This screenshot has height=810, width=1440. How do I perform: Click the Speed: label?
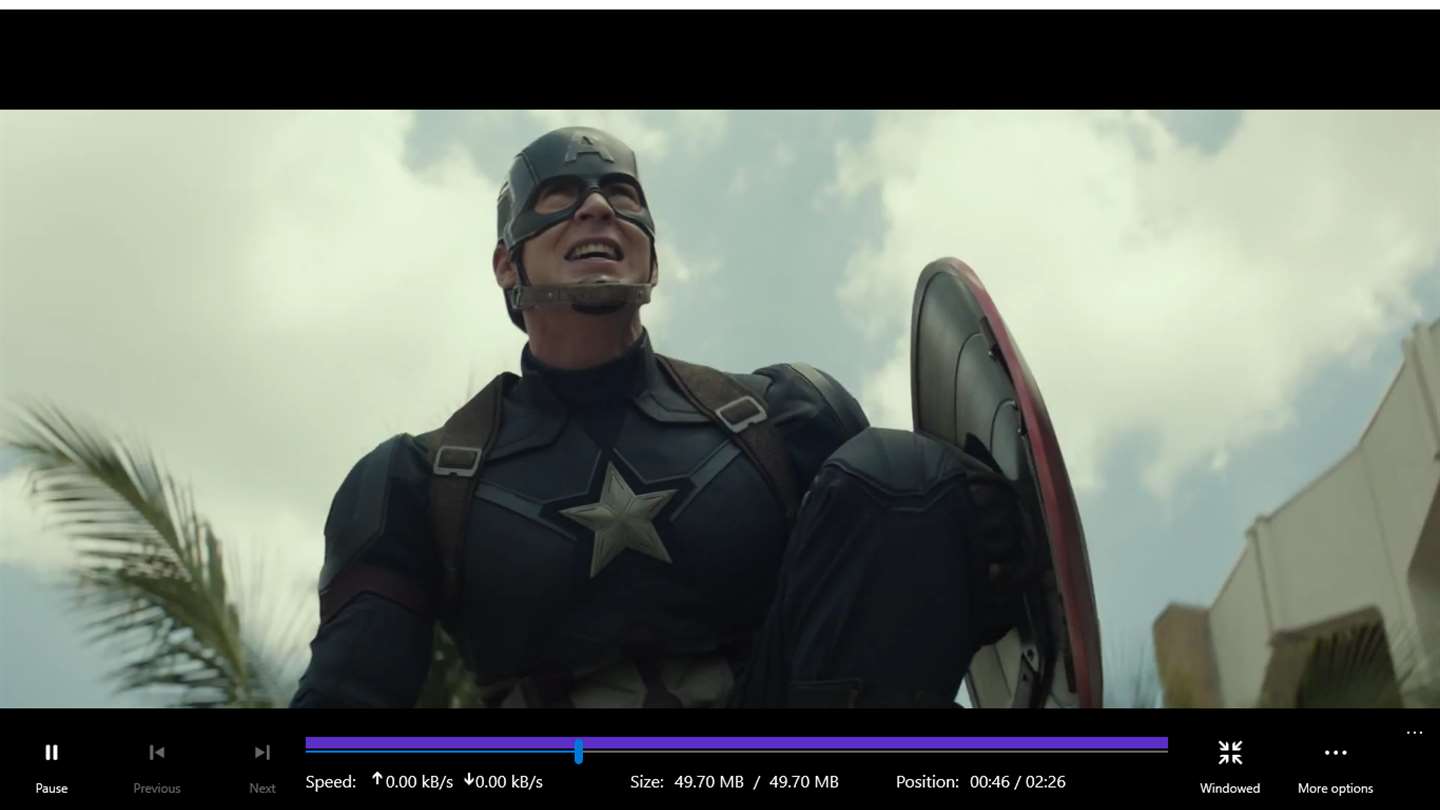330,782
